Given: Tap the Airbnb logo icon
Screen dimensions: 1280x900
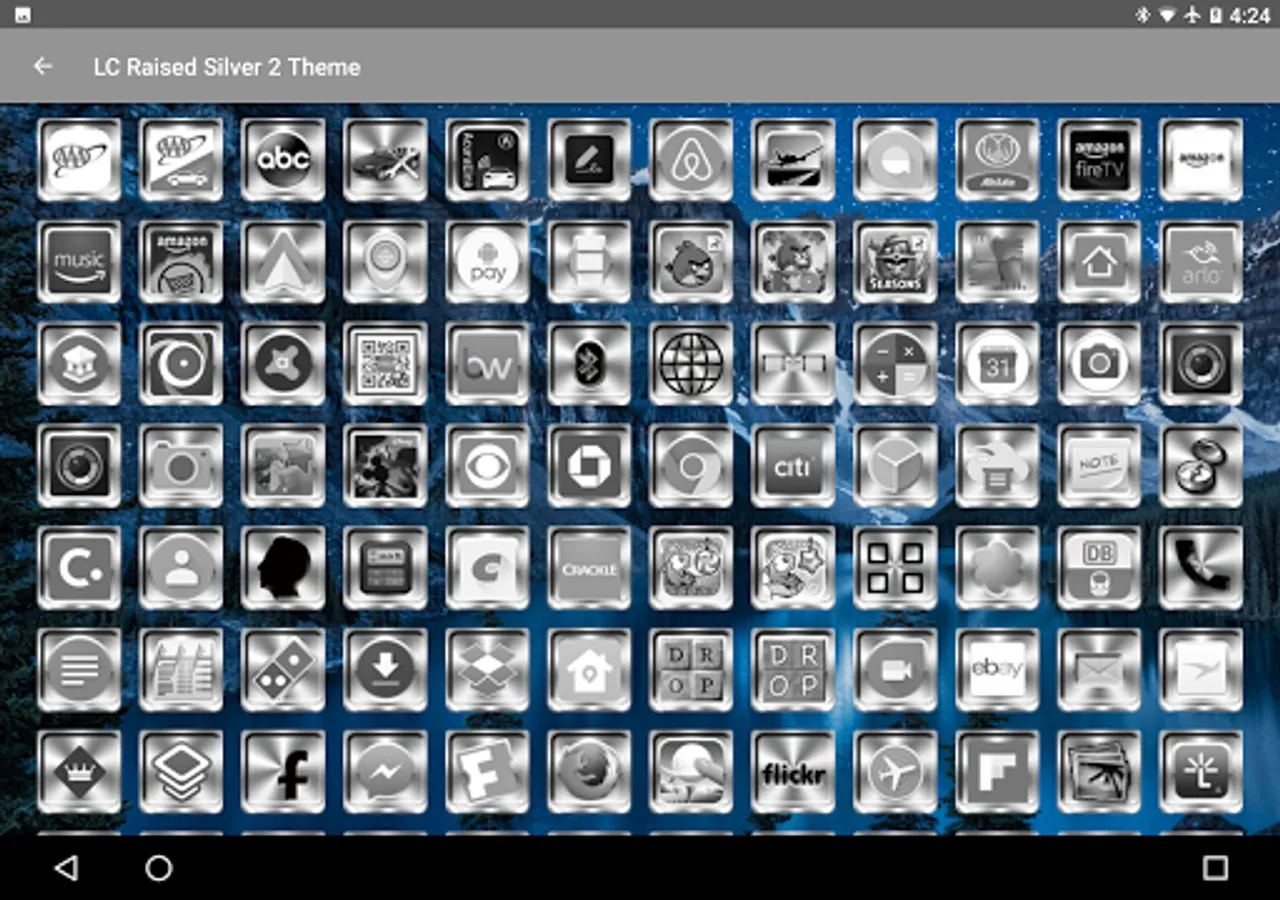Looking at the screenshot, I should [691, 160].
